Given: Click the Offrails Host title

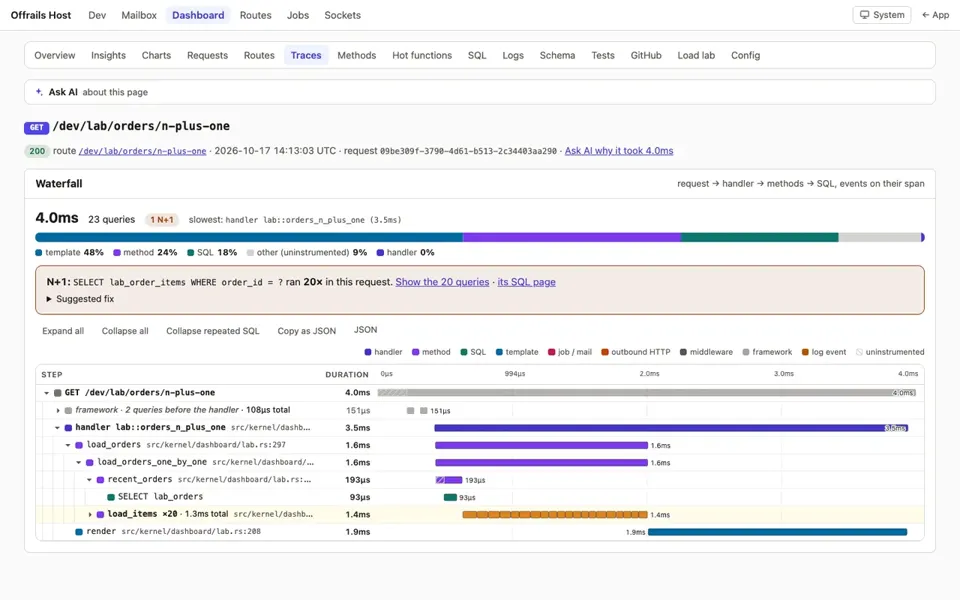Looking at the screenshot, I should (41, 15).
